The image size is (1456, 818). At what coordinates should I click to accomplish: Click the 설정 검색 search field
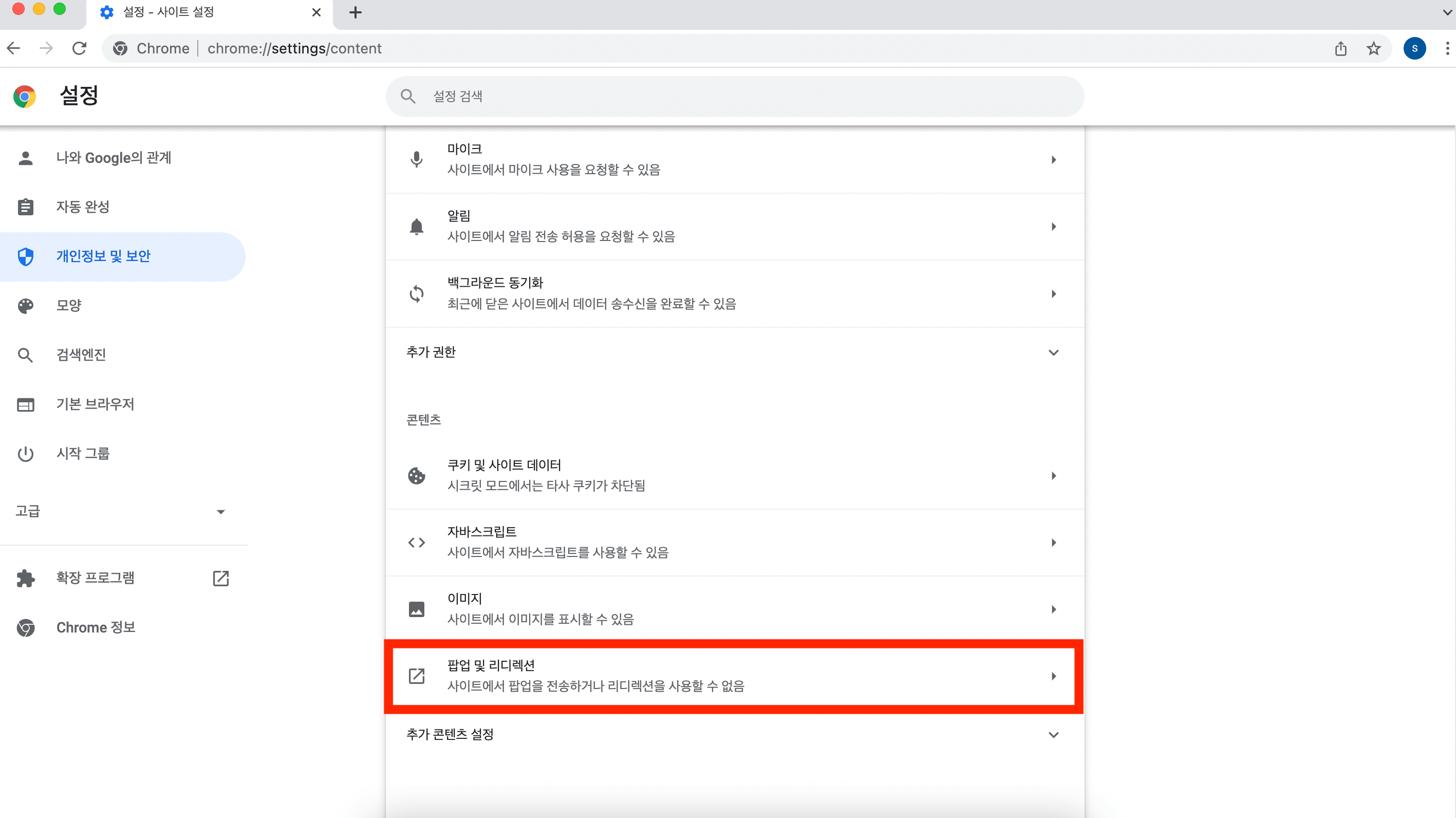pyautogui.click(x=735, y=96)
